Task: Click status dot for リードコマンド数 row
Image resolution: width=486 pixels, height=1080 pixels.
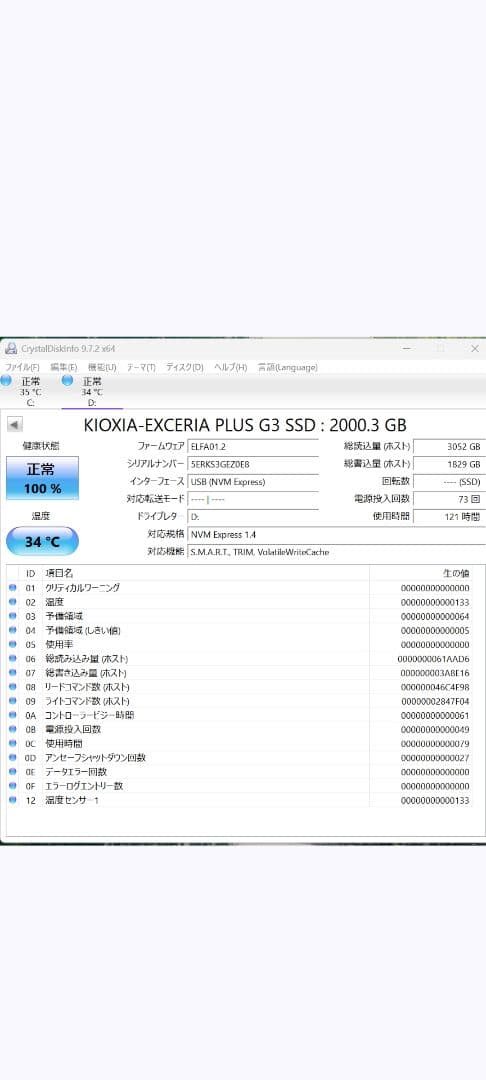Action: pyautogui.click(x=12, y=687)
